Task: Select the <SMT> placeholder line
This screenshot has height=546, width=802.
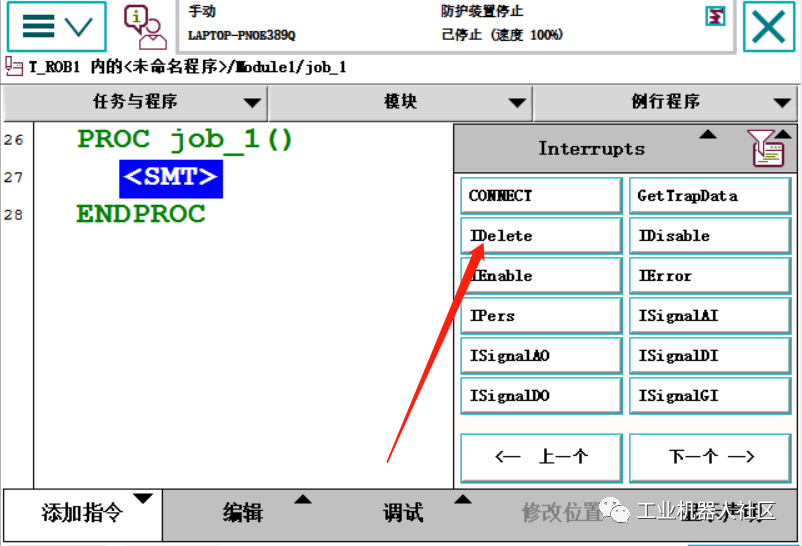Action: click(171, 179)
